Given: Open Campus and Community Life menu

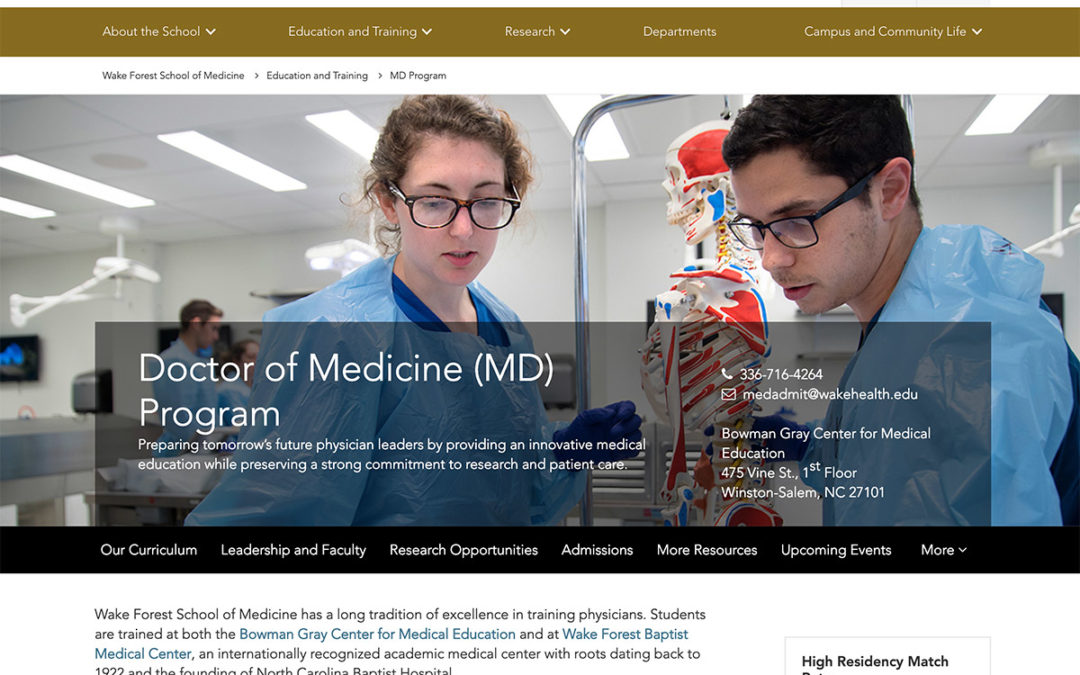Looking at the screenshot, I should click(x=893, y=32).
